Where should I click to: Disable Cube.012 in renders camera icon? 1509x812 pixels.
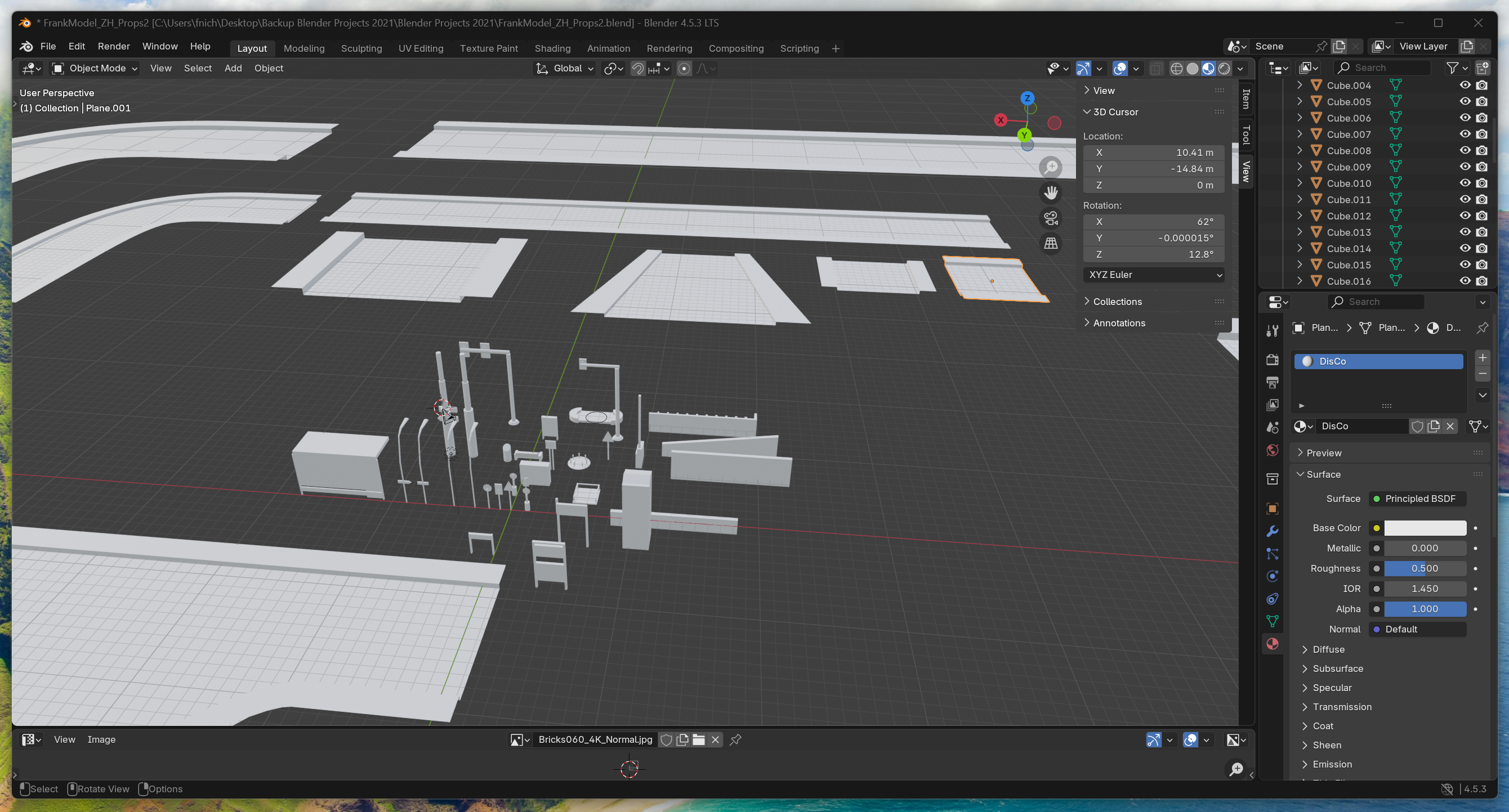tap(1482, 216)
